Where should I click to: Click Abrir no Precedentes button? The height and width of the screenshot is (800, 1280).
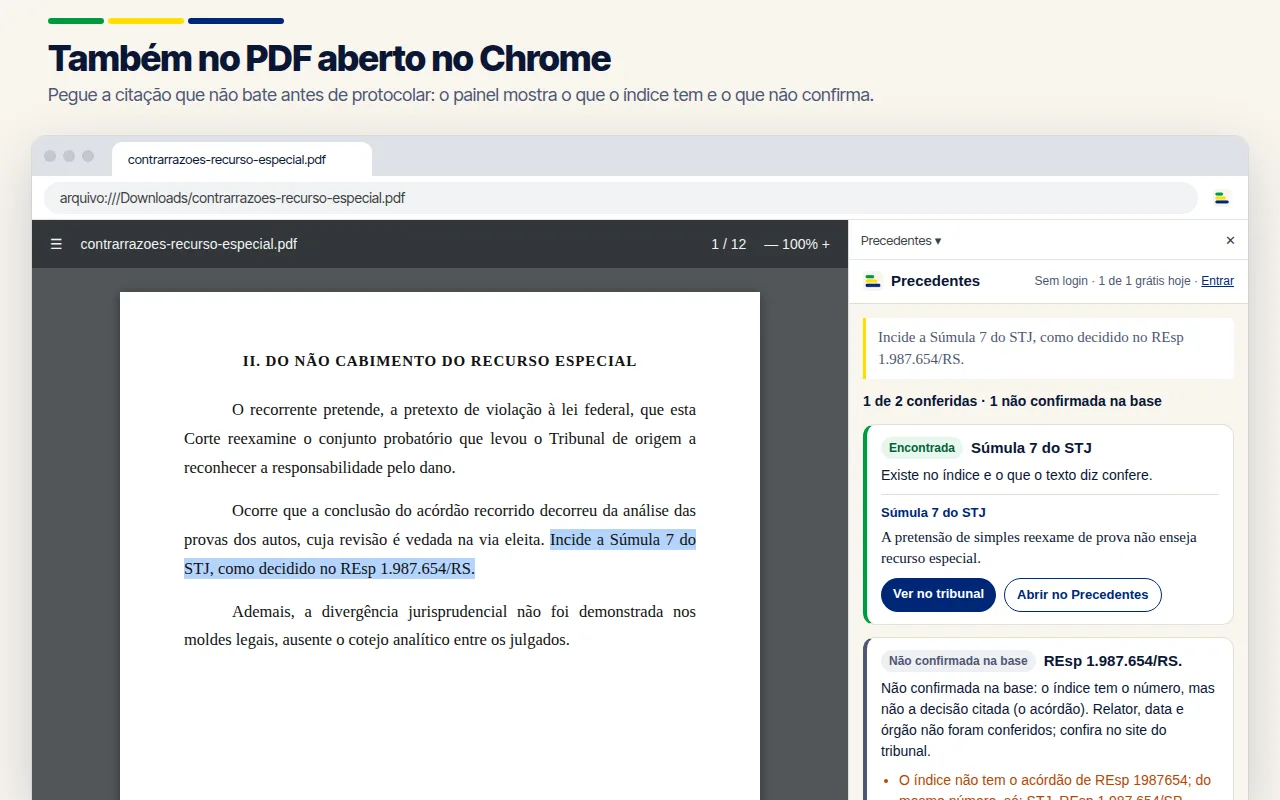(x=1082, y=594)
